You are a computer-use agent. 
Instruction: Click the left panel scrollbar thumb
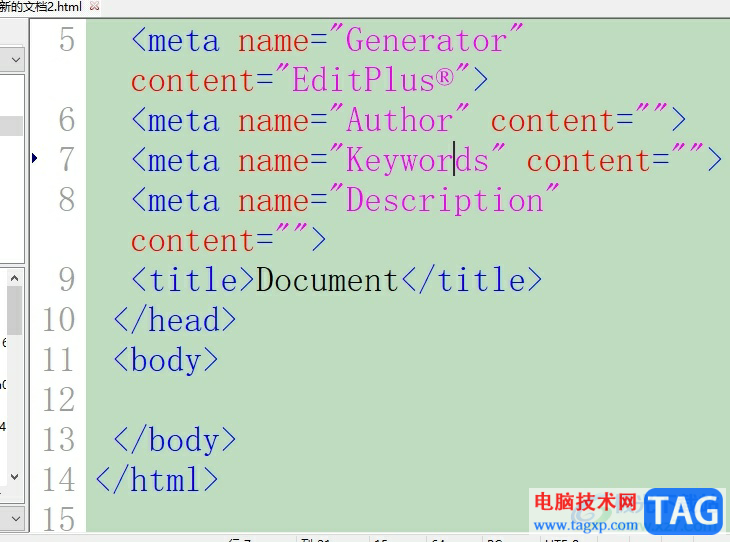click(x=14, y=311)
